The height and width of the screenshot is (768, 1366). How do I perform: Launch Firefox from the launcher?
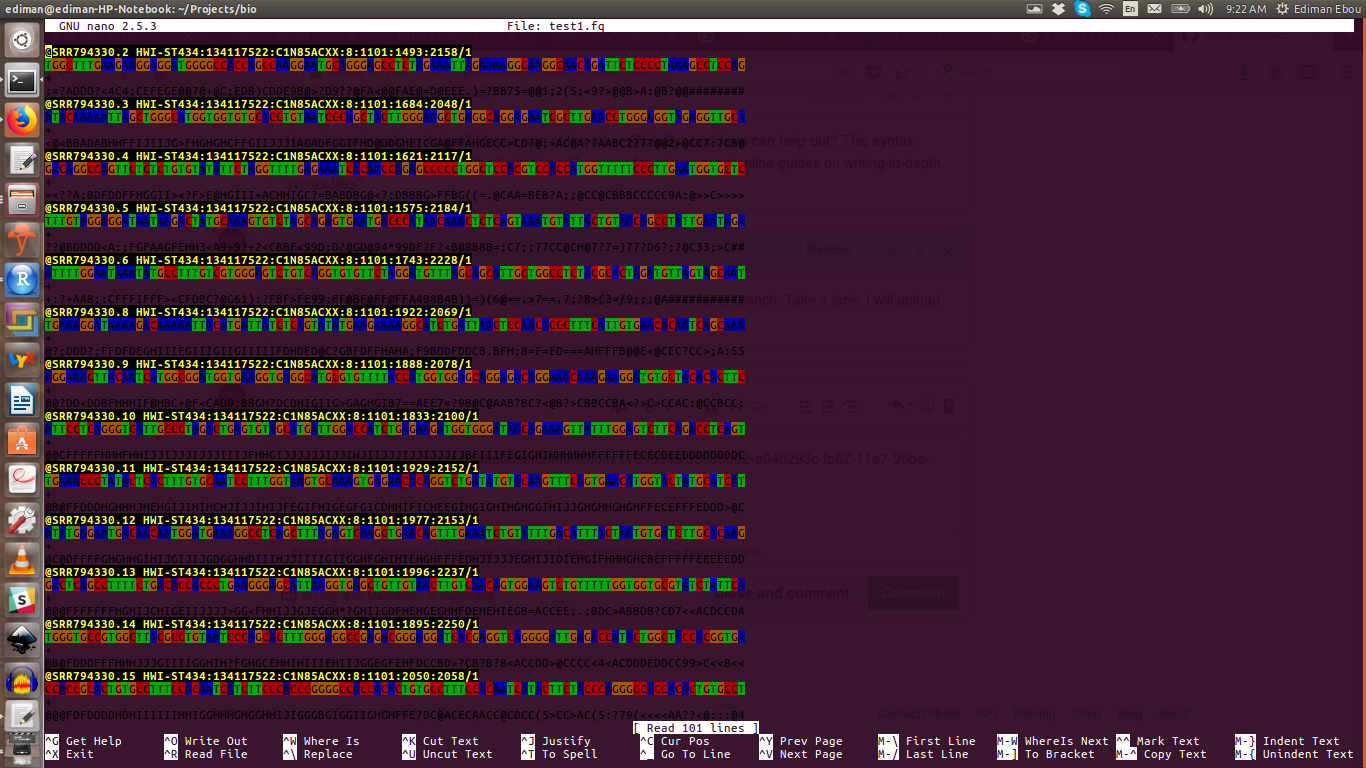click(22, 121)
